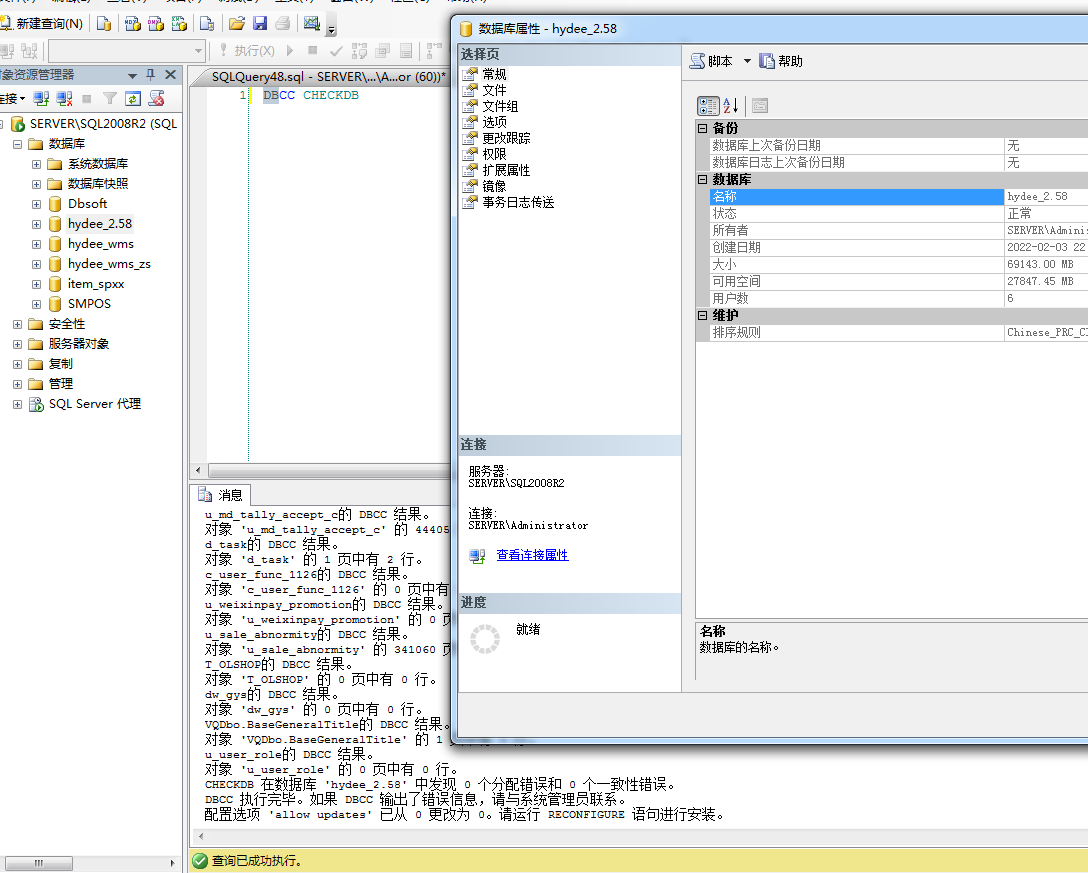Click the horizontal scrollbar below Object Explorer
Image resolution: width=1088 pixels, height=873 pixels.
(x=38, y=862)
